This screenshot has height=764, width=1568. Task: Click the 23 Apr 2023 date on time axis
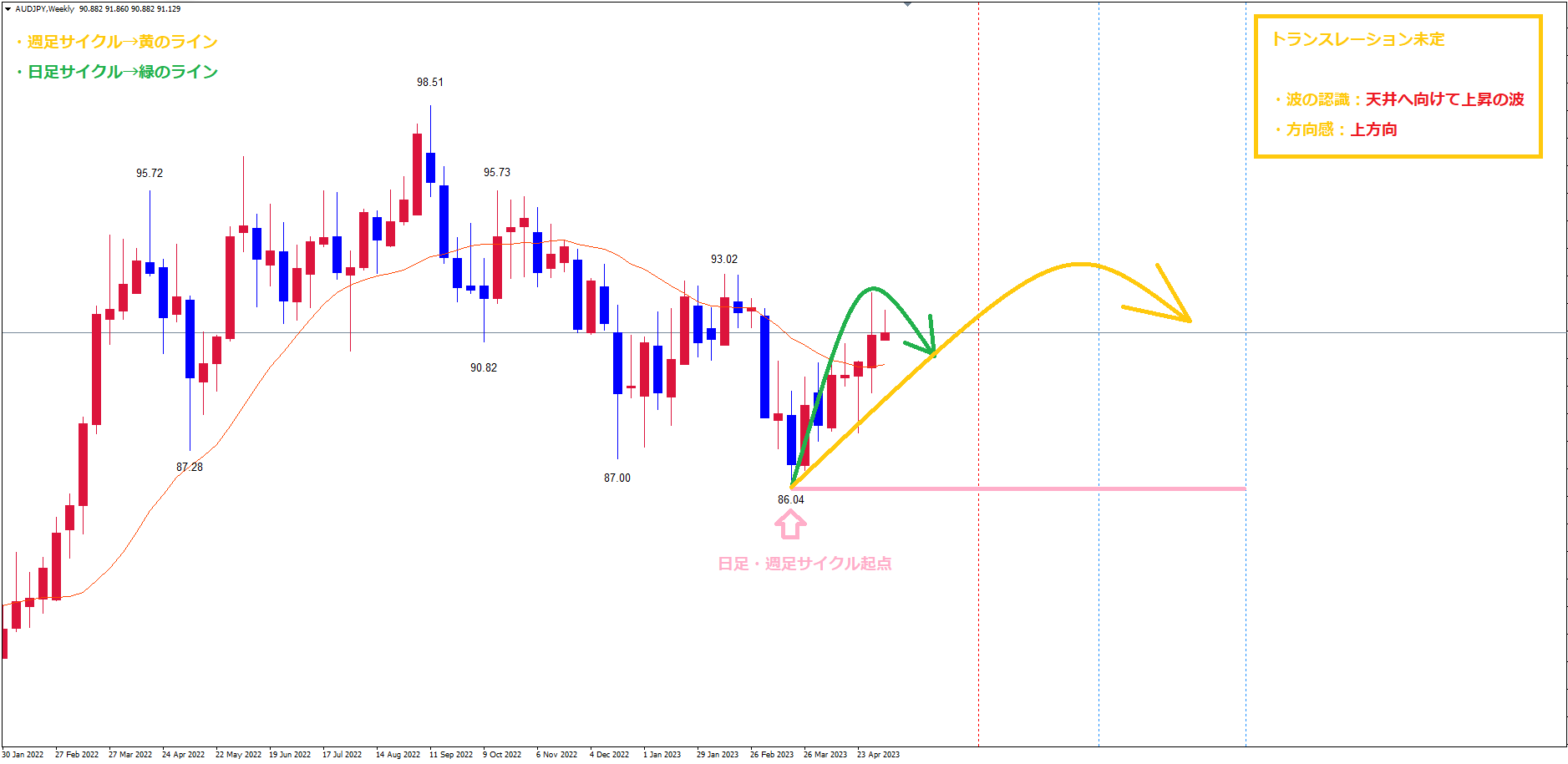[x=878, y=754]
